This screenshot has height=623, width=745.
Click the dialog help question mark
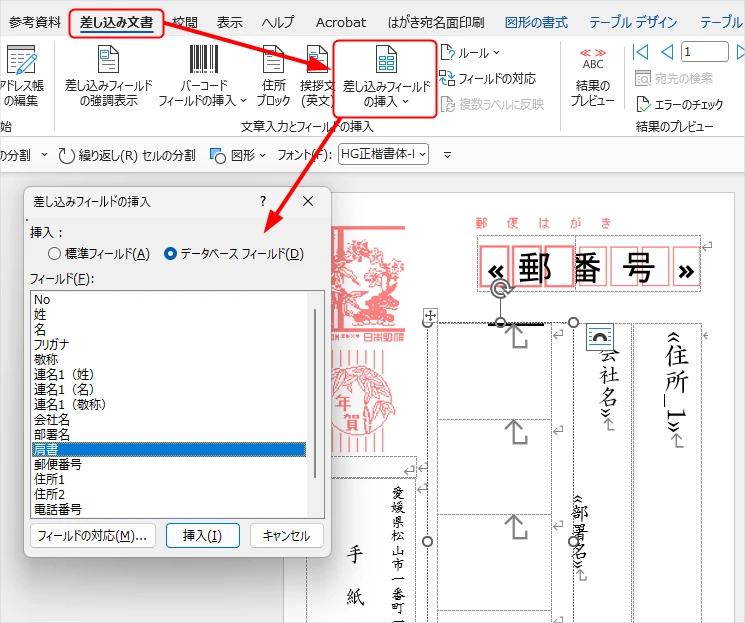[263, 201]
